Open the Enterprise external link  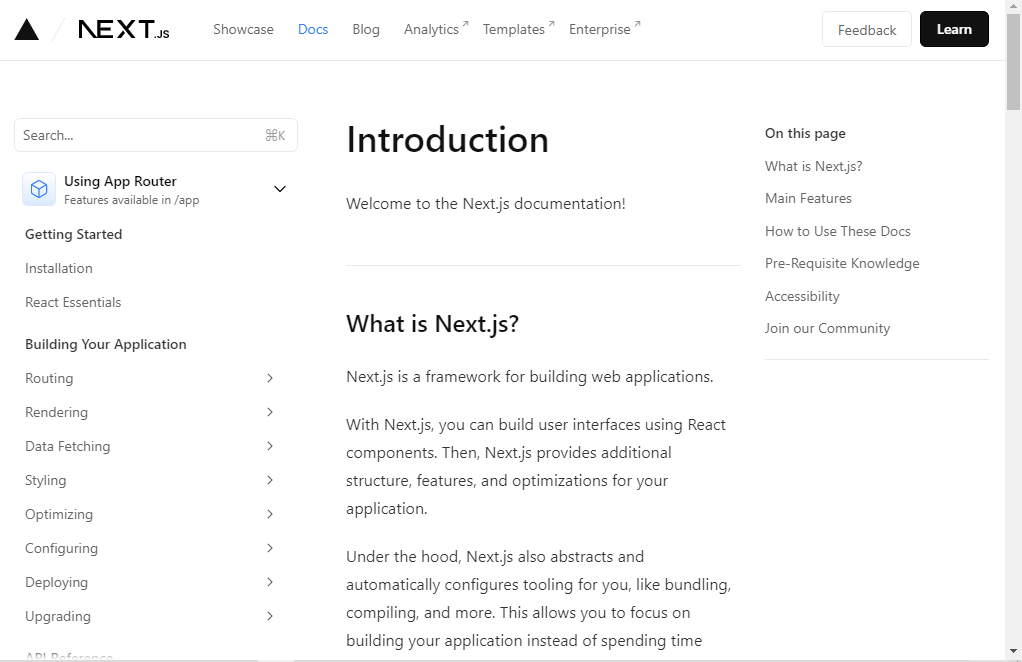(604, 29)
